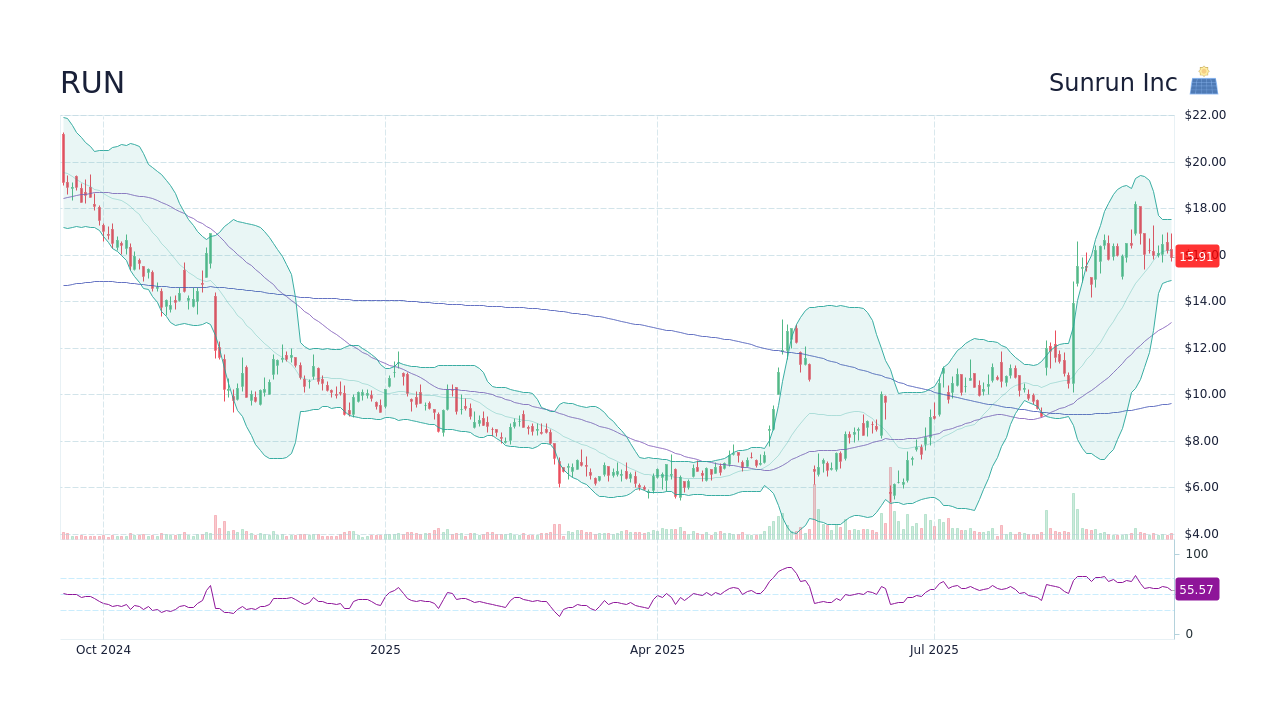This screenshot has width=1280, height=720.
Task: Click the Sunrun solar panel icon
Action: coord(1204,80)
